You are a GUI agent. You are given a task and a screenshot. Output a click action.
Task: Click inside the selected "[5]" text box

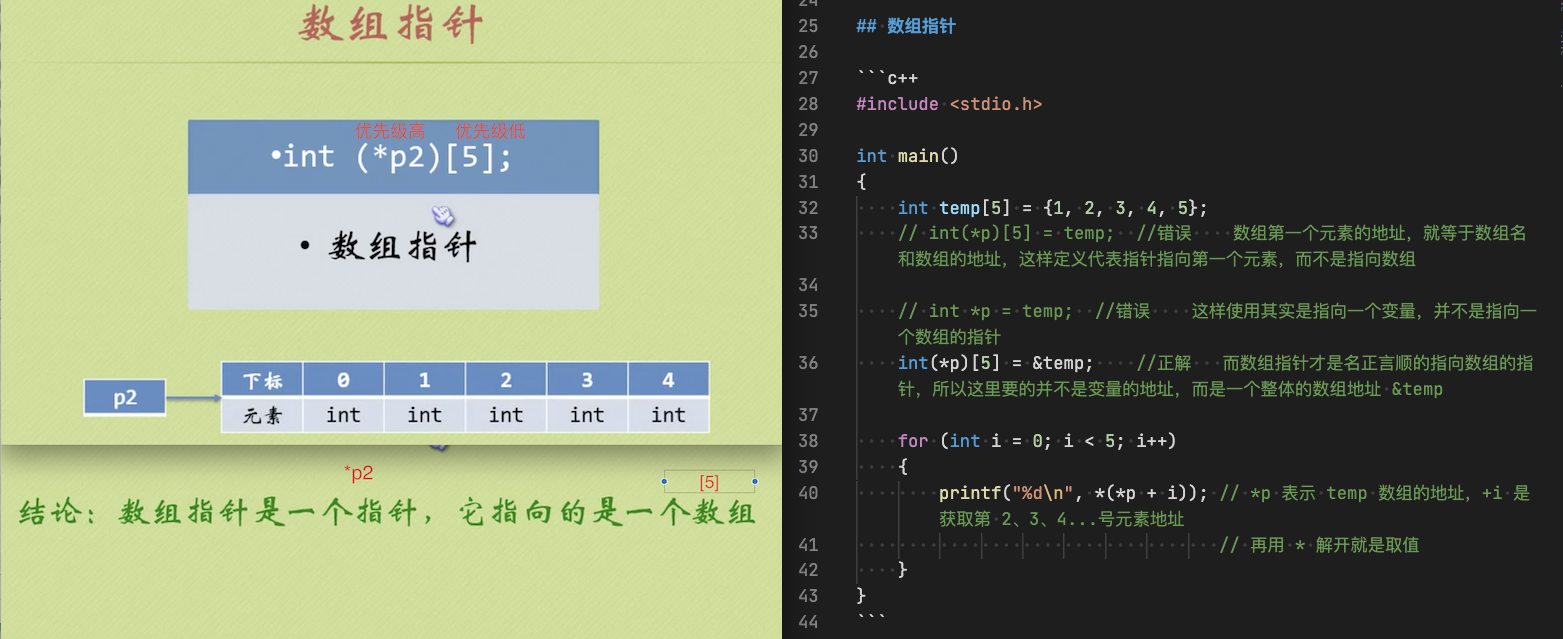[709, 482]
